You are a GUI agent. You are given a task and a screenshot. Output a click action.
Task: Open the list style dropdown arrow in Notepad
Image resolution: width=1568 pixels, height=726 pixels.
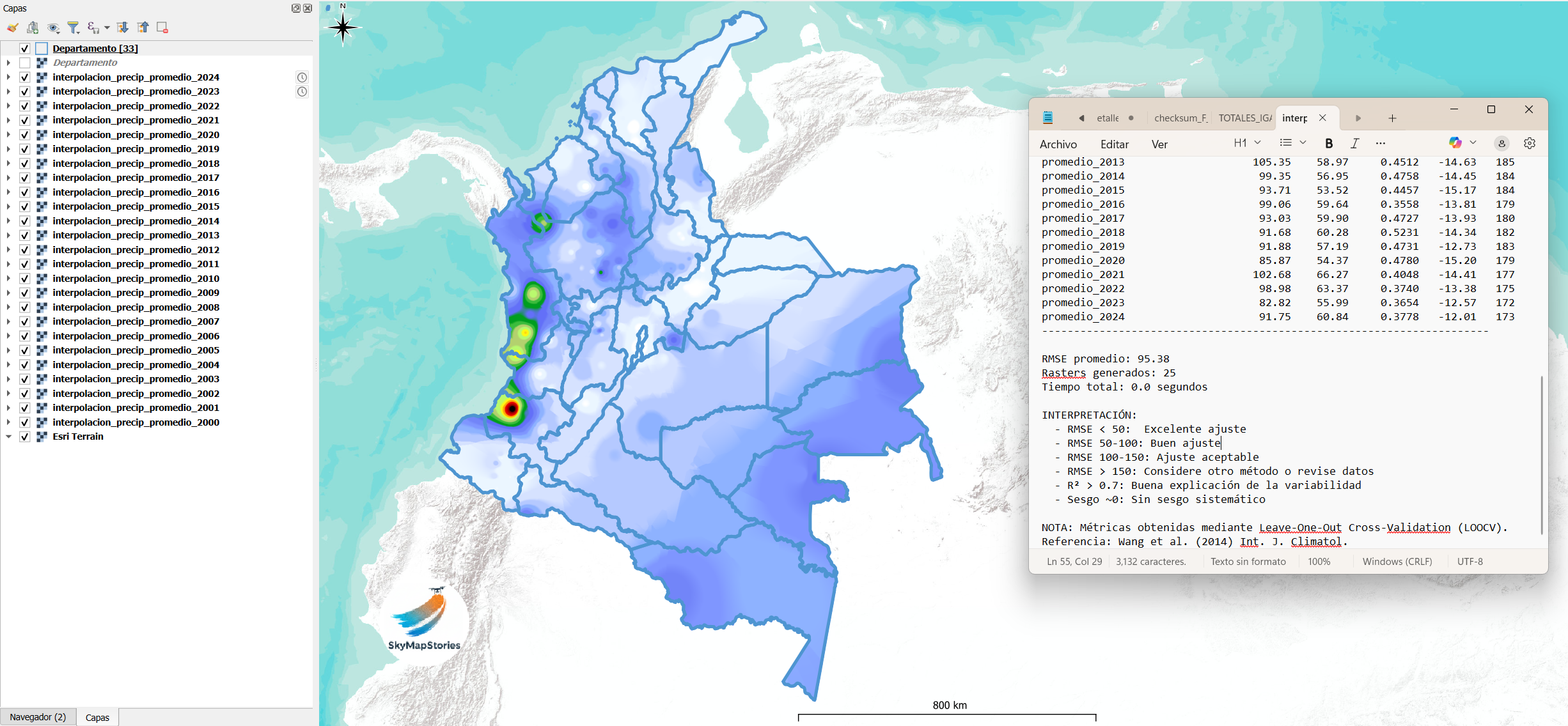[1303, 143]
